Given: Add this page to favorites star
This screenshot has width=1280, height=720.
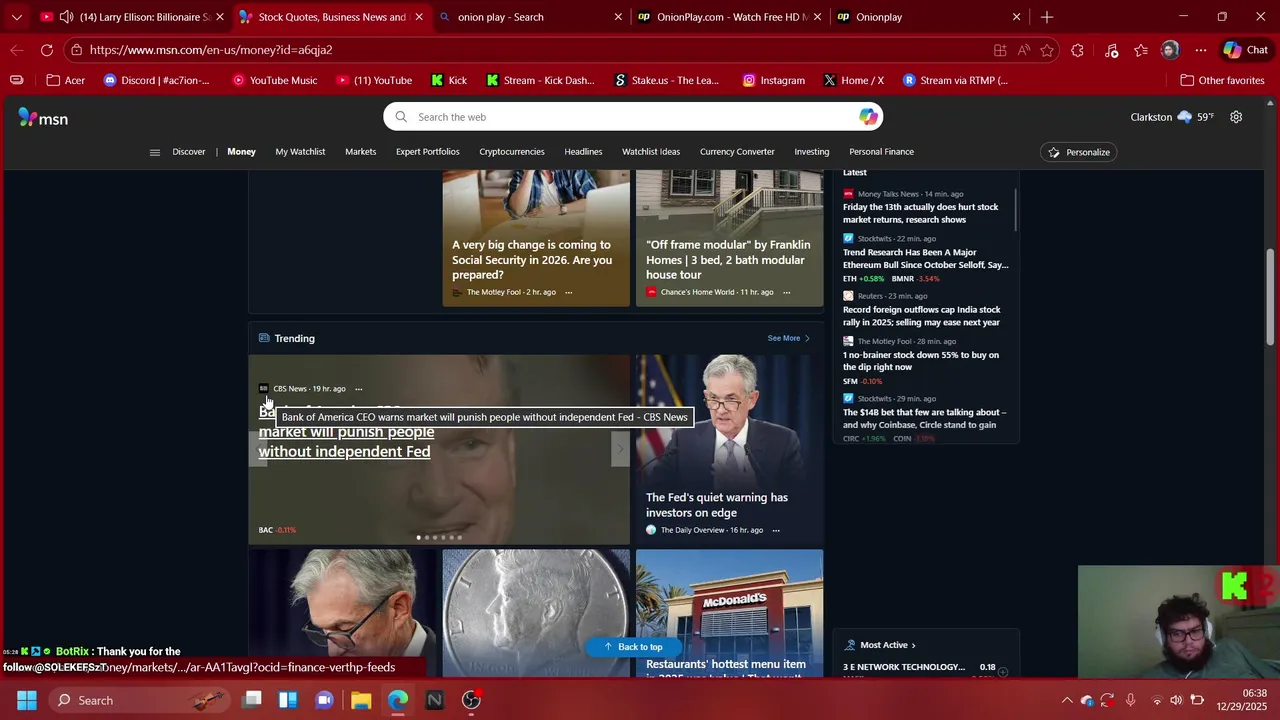Looking at the screenshot, I should tap(1047, 50).
